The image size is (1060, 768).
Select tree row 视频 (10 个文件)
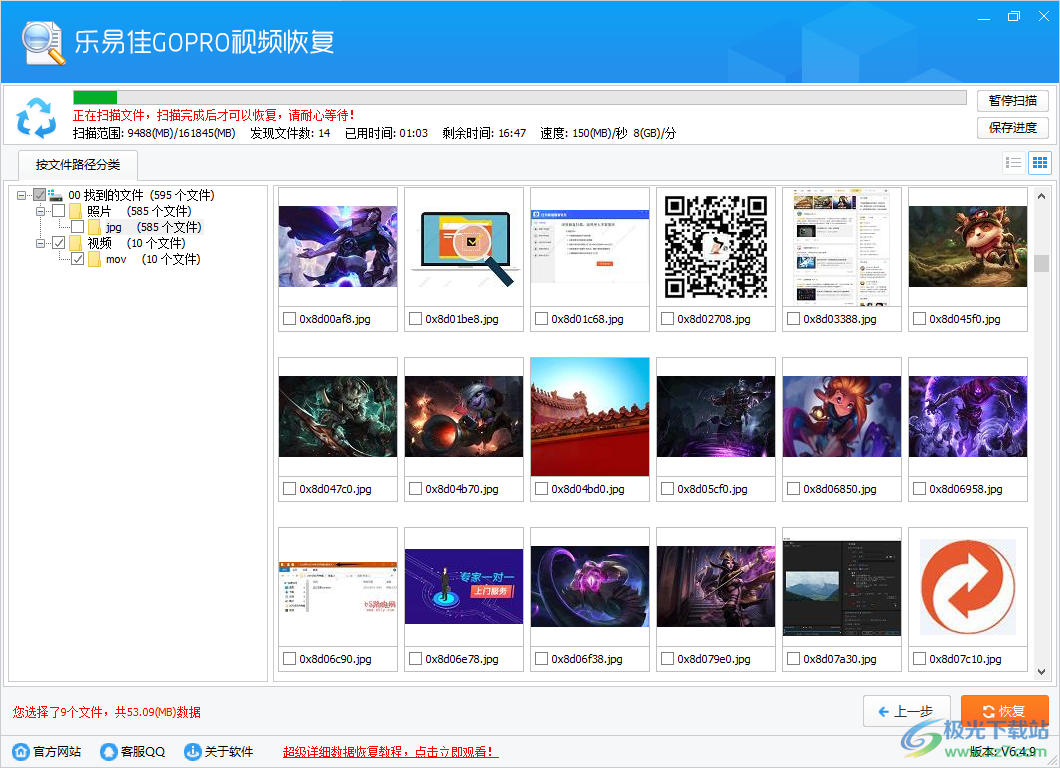tap(136, 243)
